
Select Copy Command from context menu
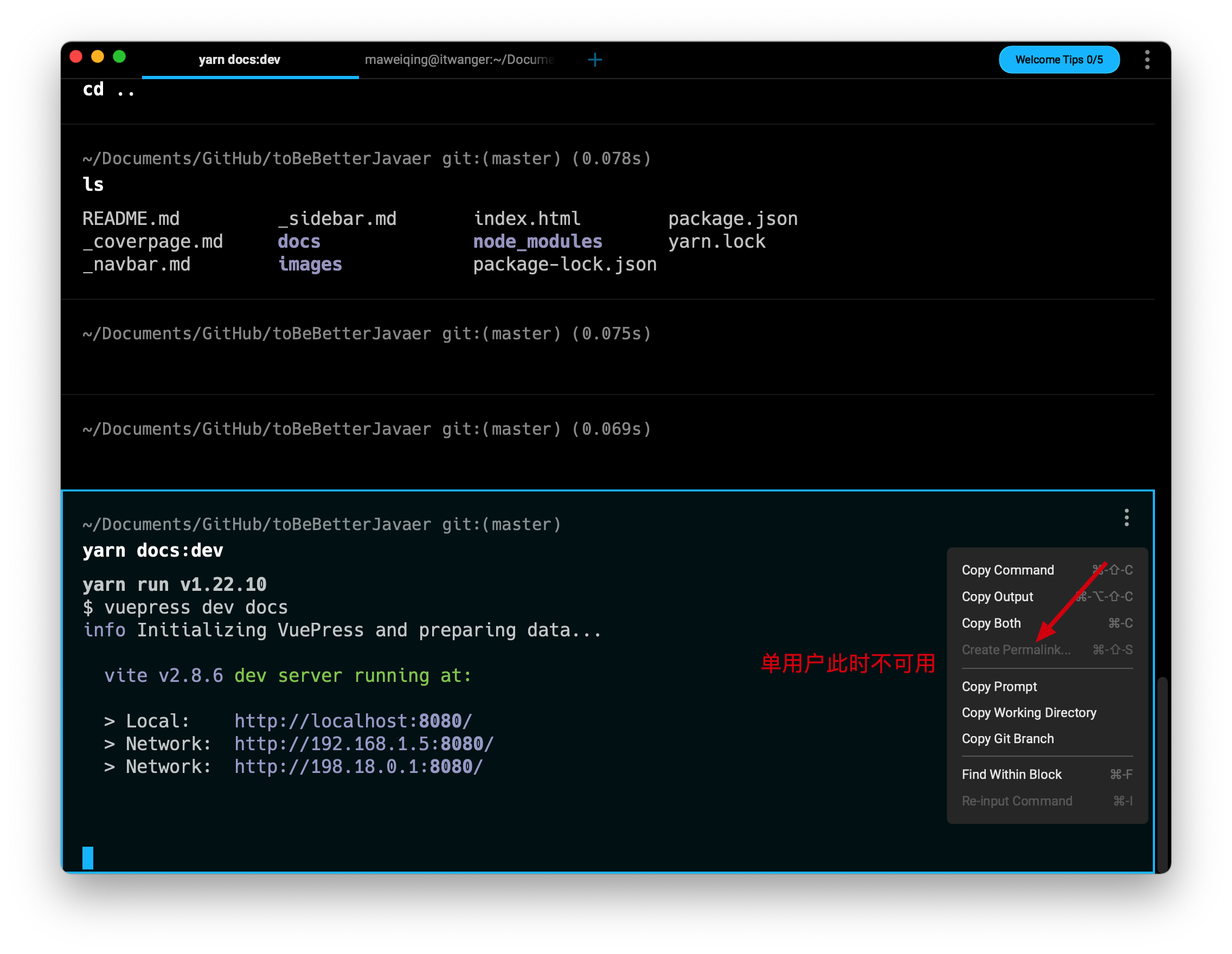pyautogui.click(x=1008, y=570)
